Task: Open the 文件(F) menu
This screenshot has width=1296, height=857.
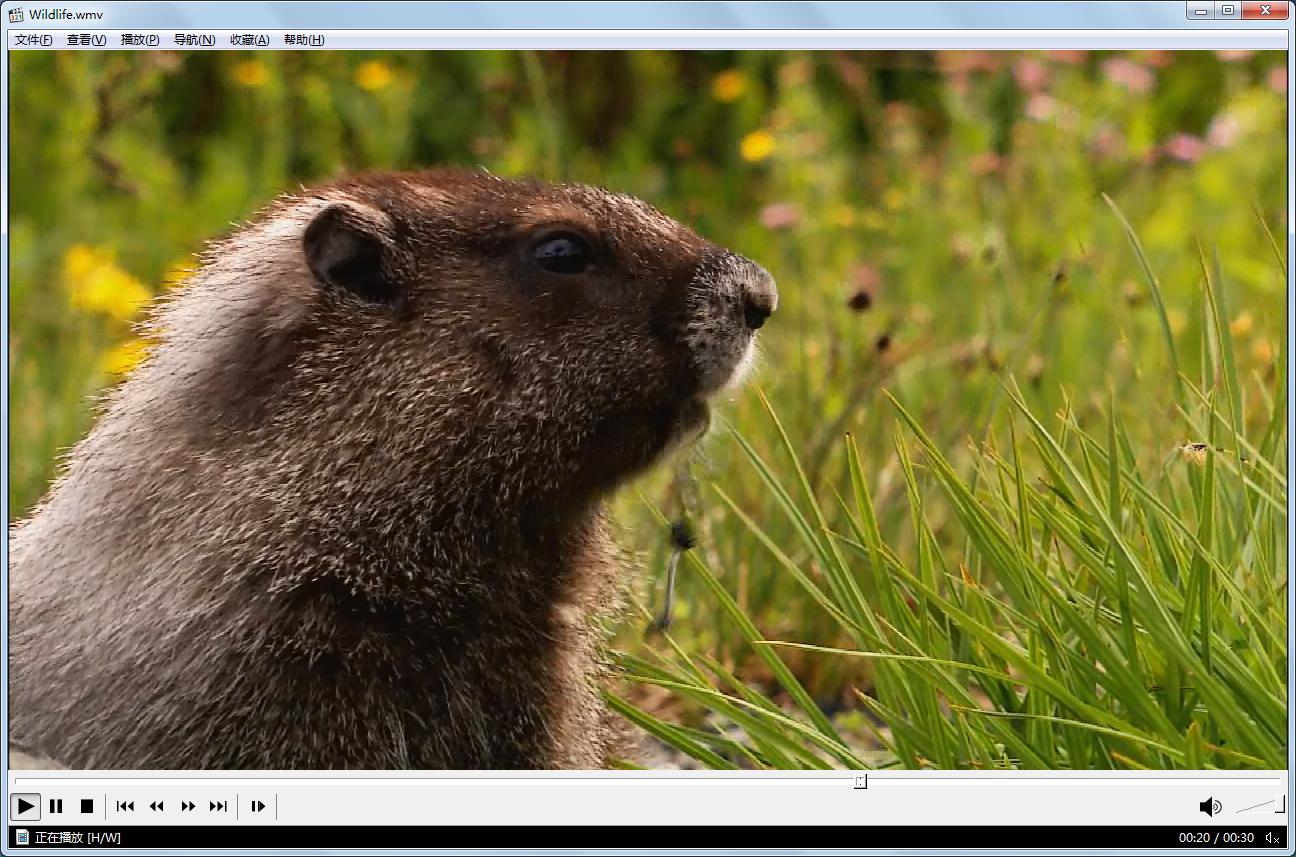Action: pos(34,40)
